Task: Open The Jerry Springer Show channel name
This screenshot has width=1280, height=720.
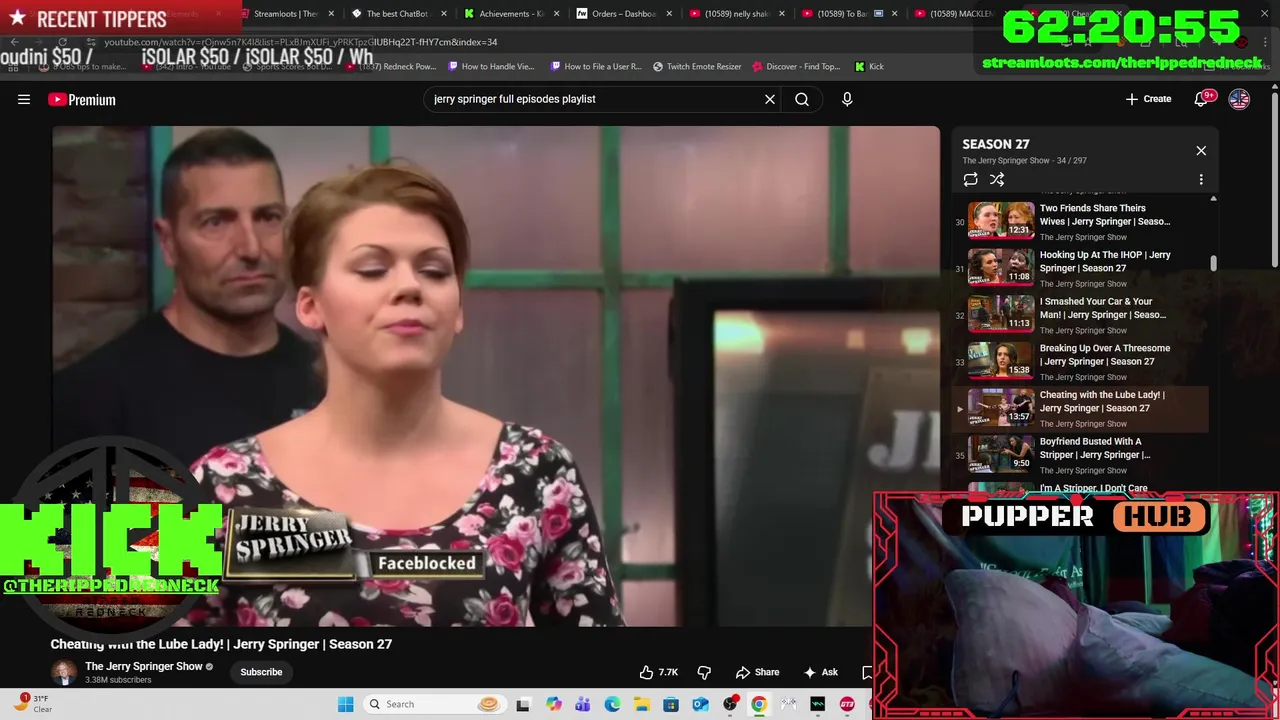Action: (144, 666)
